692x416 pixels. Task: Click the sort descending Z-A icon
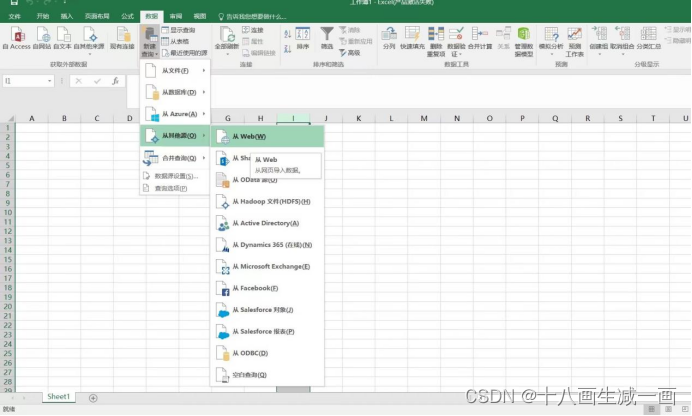click(287, 49)
